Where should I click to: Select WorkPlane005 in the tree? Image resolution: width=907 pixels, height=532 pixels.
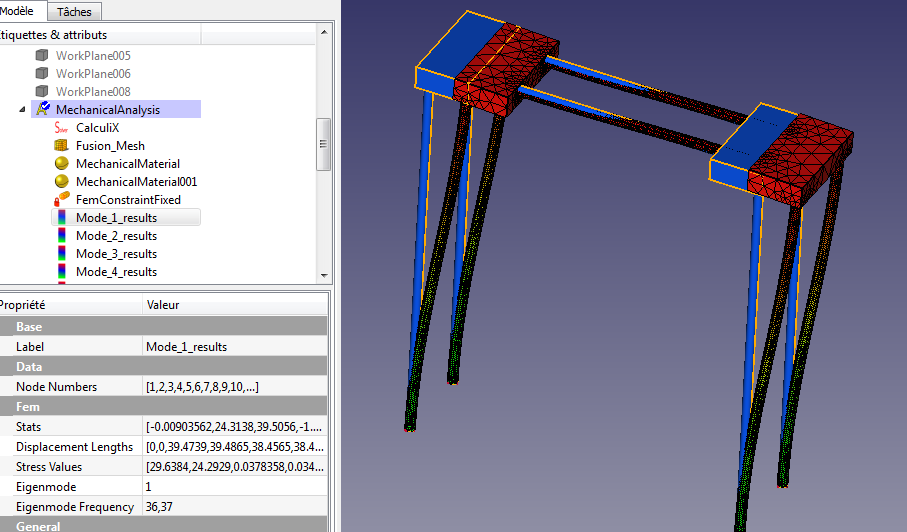pos(93,56)
